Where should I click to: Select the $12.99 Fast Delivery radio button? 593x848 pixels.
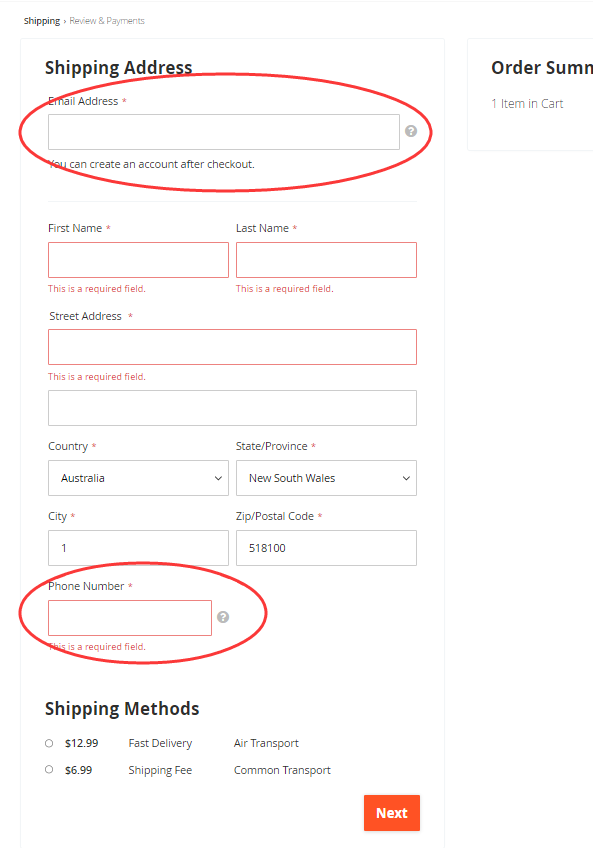(x=49, y=743)
